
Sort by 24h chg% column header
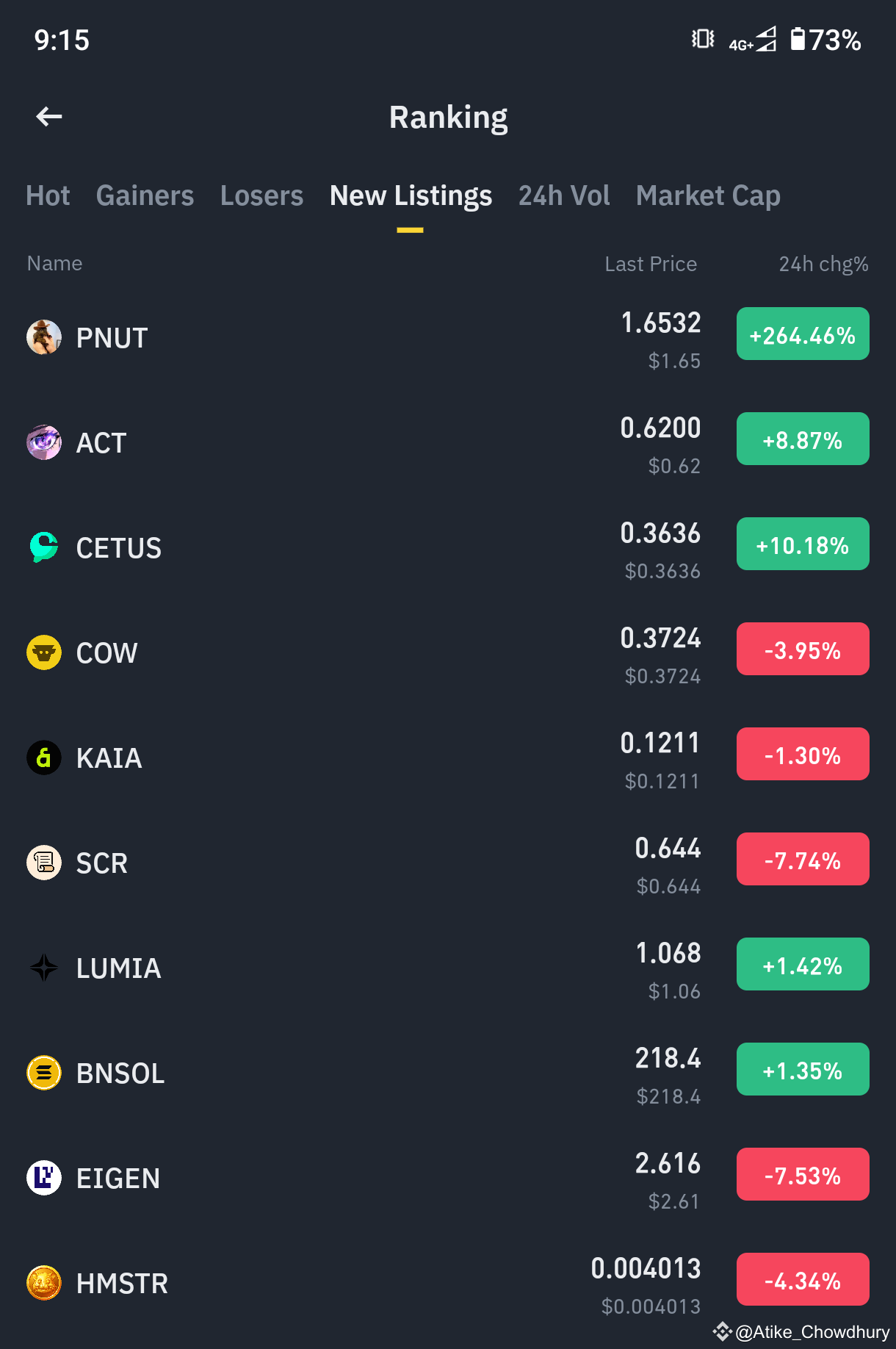(823, 264)
